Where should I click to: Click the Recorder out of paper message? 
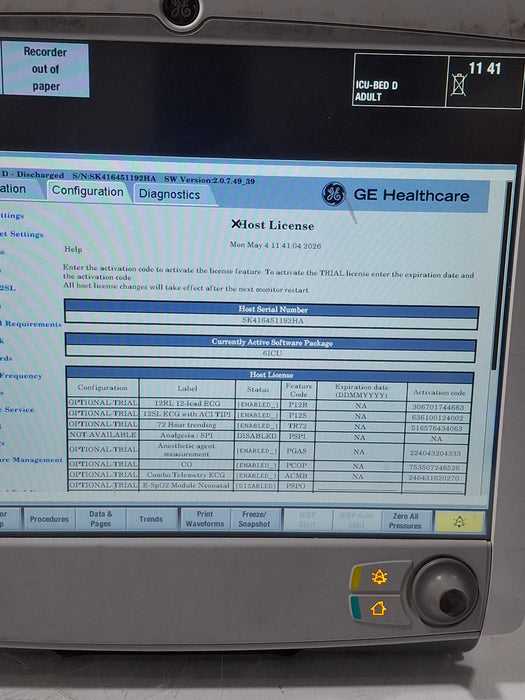tap(46, 69)
